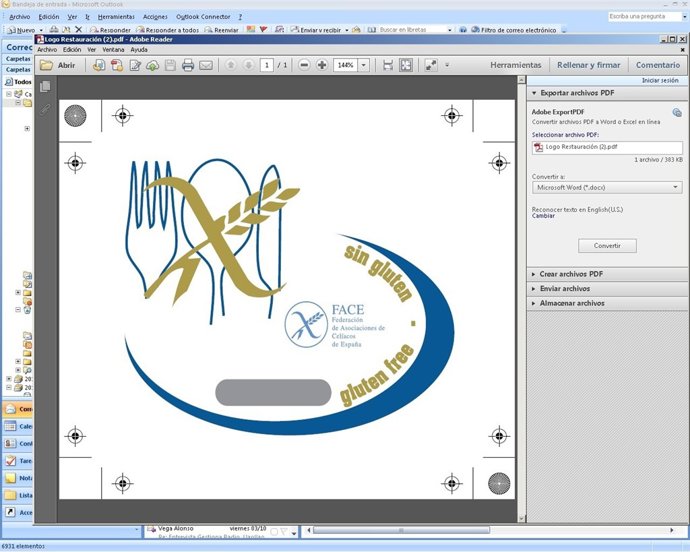Click the email envelope icon in Reader toolbar

[x=206, y=65]
